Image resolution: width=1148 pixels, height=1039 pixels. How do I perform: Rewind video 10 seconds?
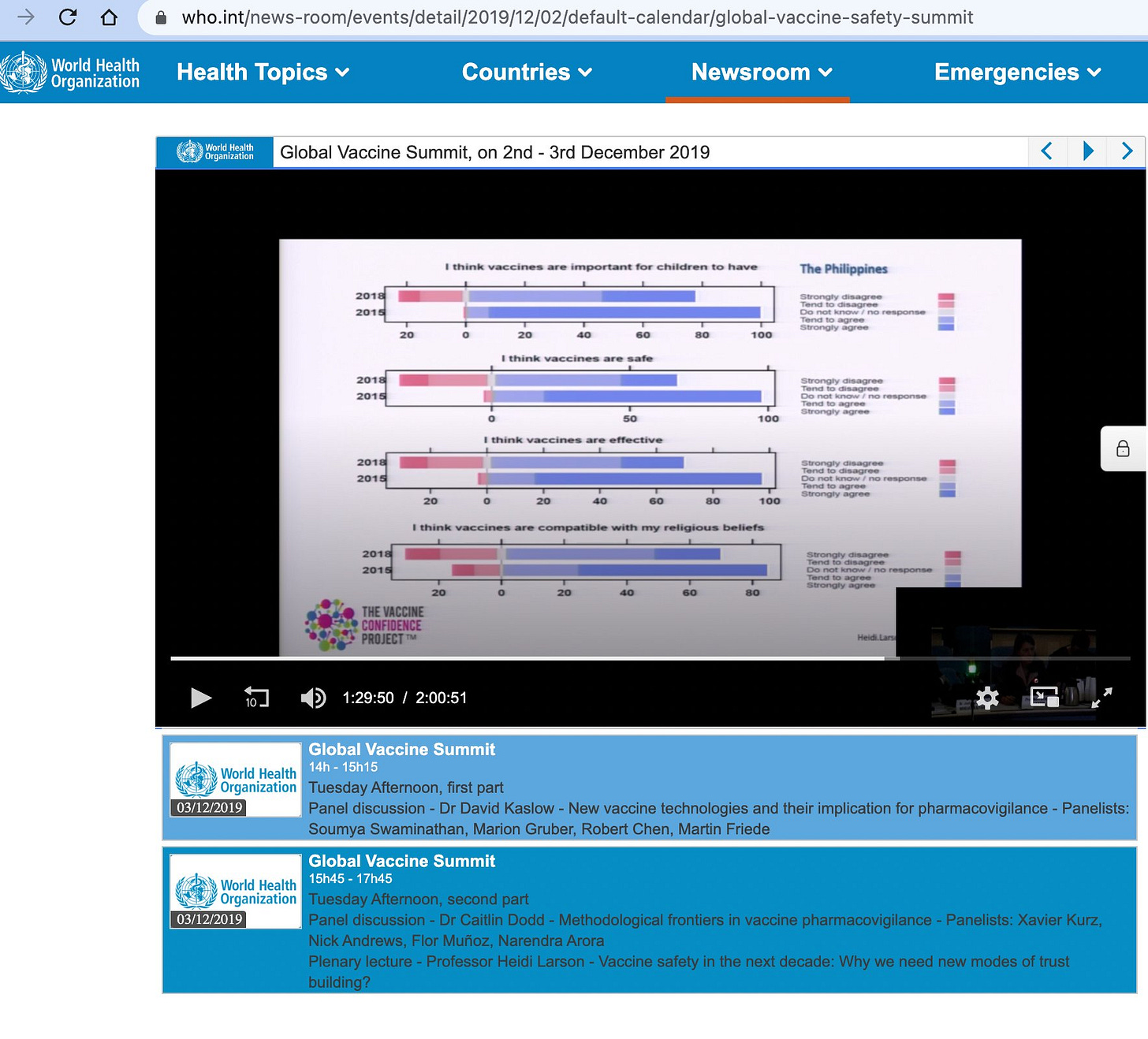pos(256,698)
